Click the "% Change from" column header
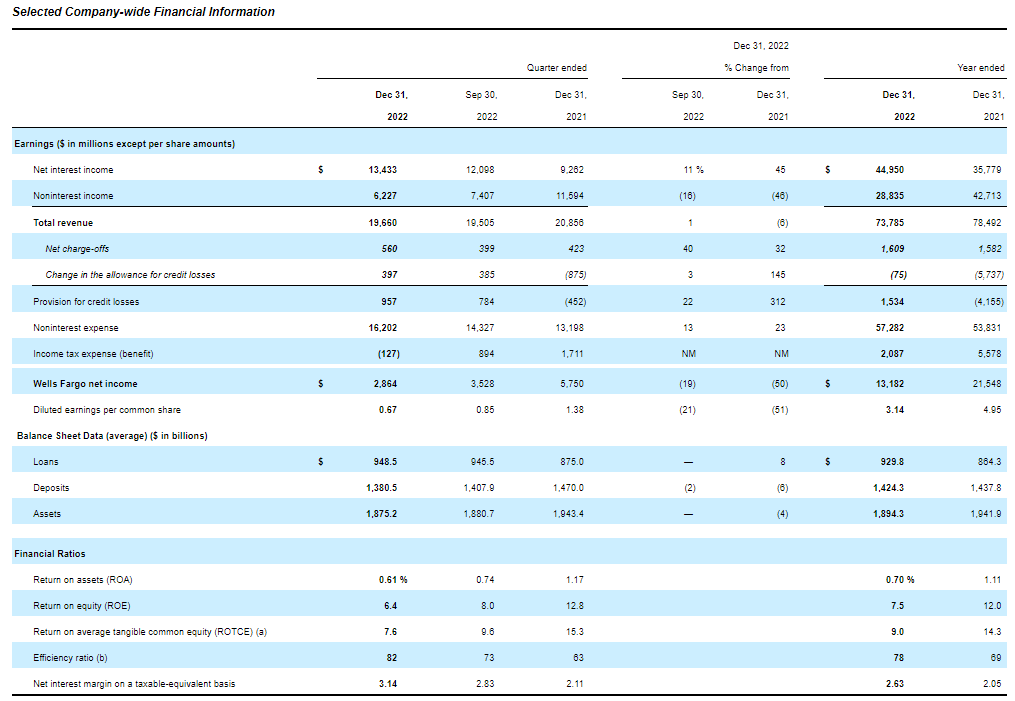This screenshot has width=1015, height=701. (757, 67)
